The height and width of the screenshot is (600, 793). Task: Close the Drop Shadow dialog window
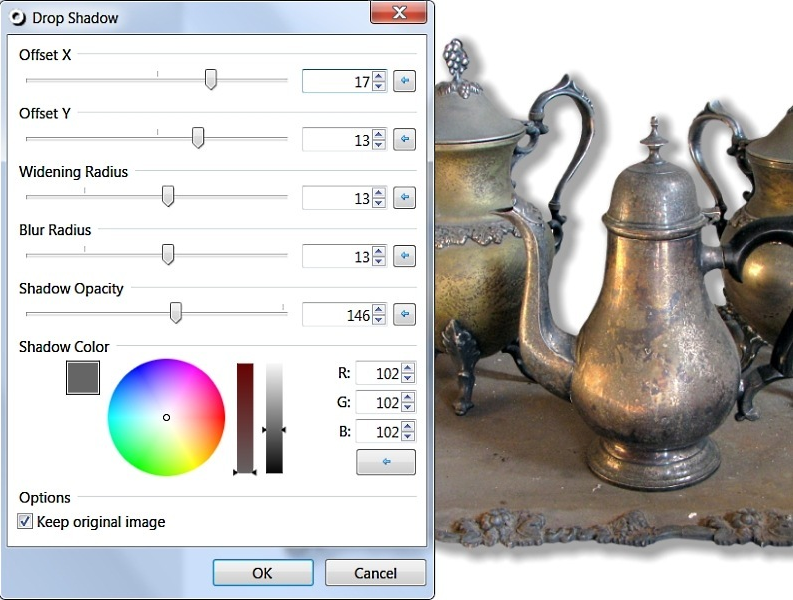399,12
